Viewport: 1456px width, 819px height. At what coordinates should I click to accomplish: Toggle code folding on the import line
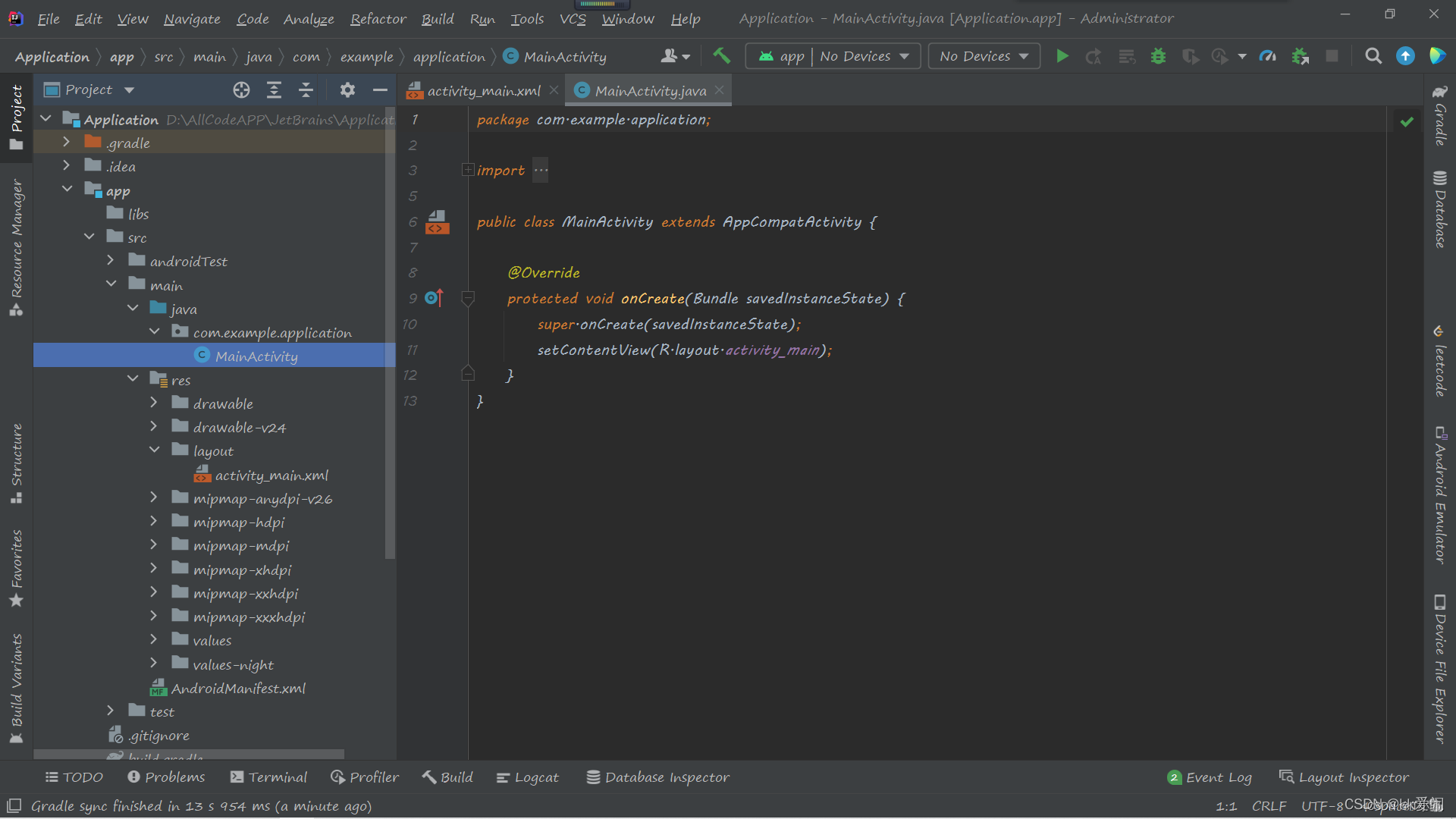[468, 170]
